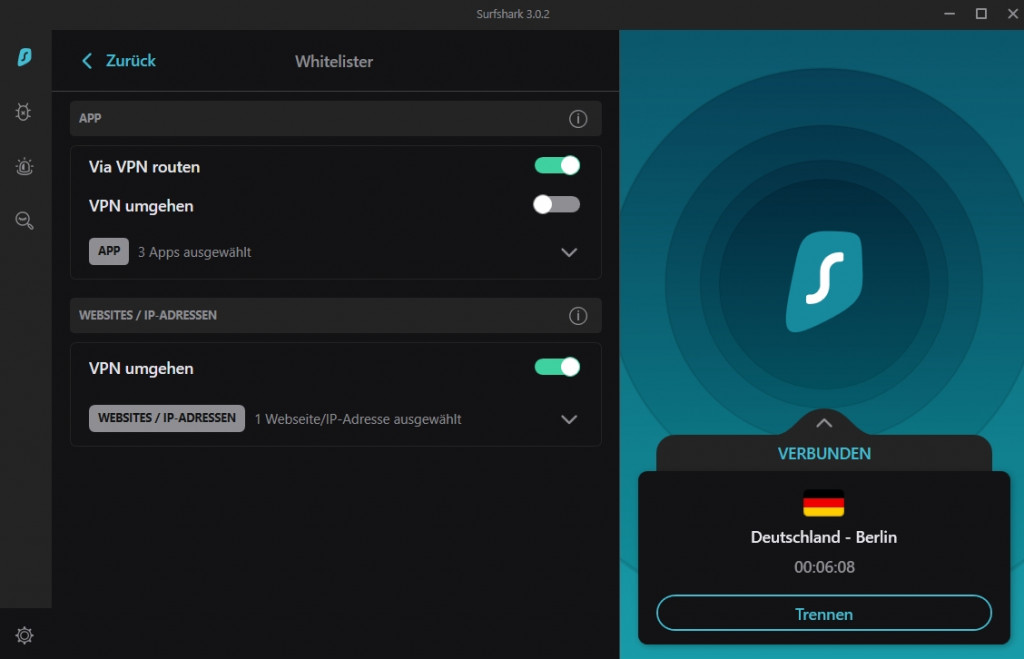Turn off VPN umgehen toggle for websites

pyautogui.click(x=557, y=367)
